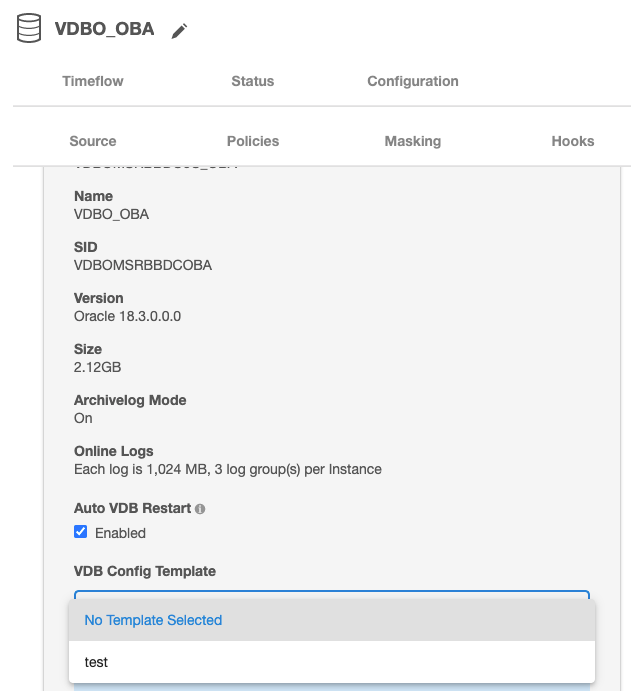Image resolution: width=631 pixels, height=691 pixels.
Task: Uncheck the Enabled checkbox for Auto VDB Restart
Action: click(81, 532)
